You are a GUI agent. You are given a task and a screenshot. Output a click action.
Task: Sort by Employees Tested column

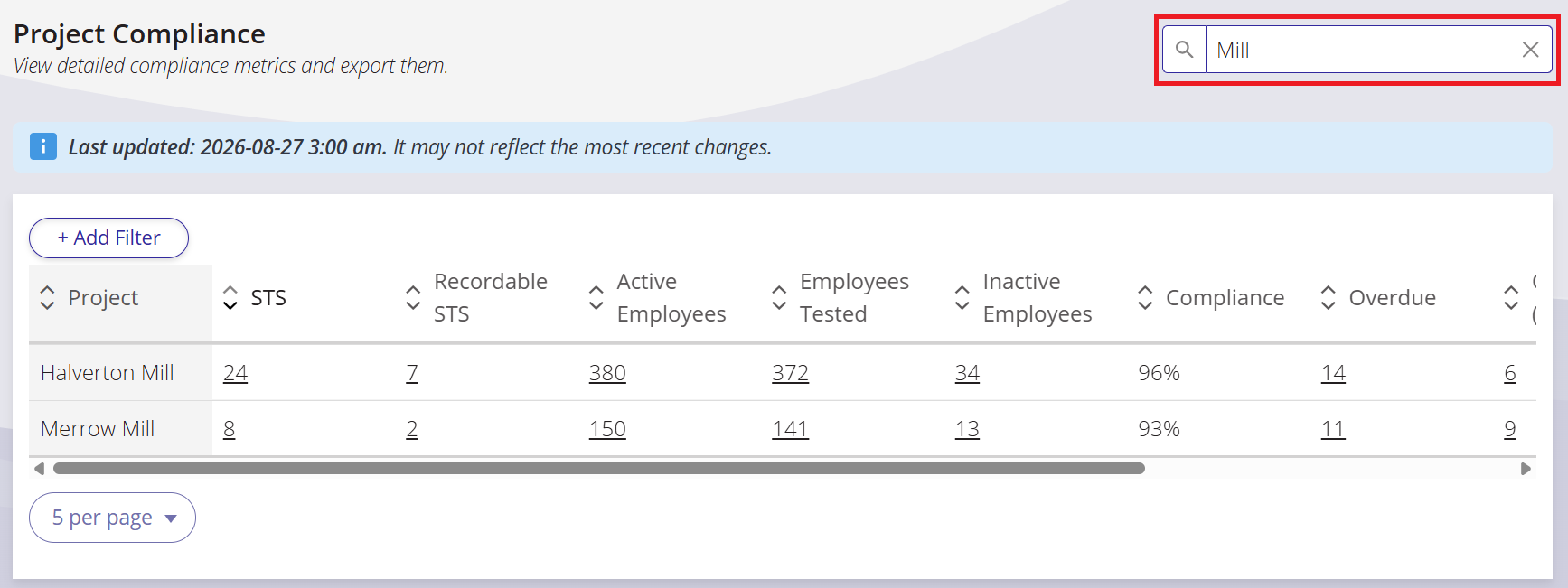click(779, 297)
